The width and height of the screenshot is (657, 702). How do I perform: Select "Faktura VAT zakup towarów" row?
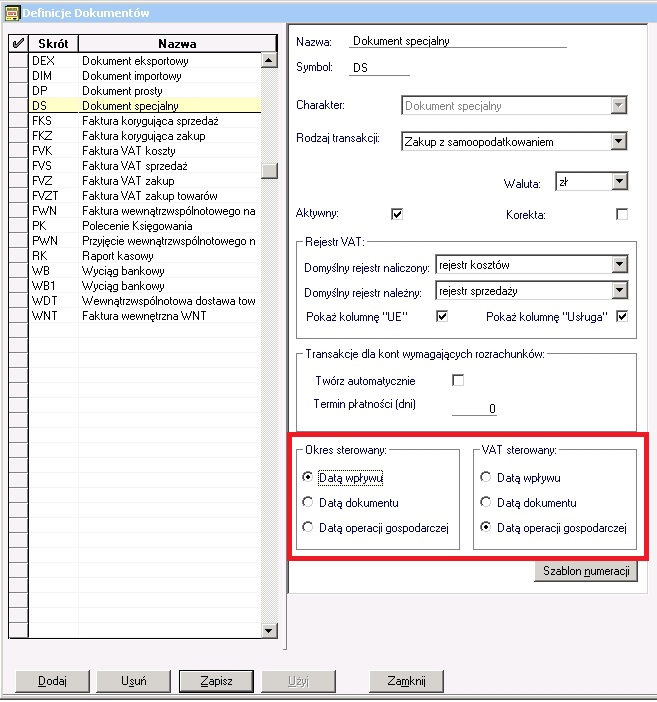(145, 196)
